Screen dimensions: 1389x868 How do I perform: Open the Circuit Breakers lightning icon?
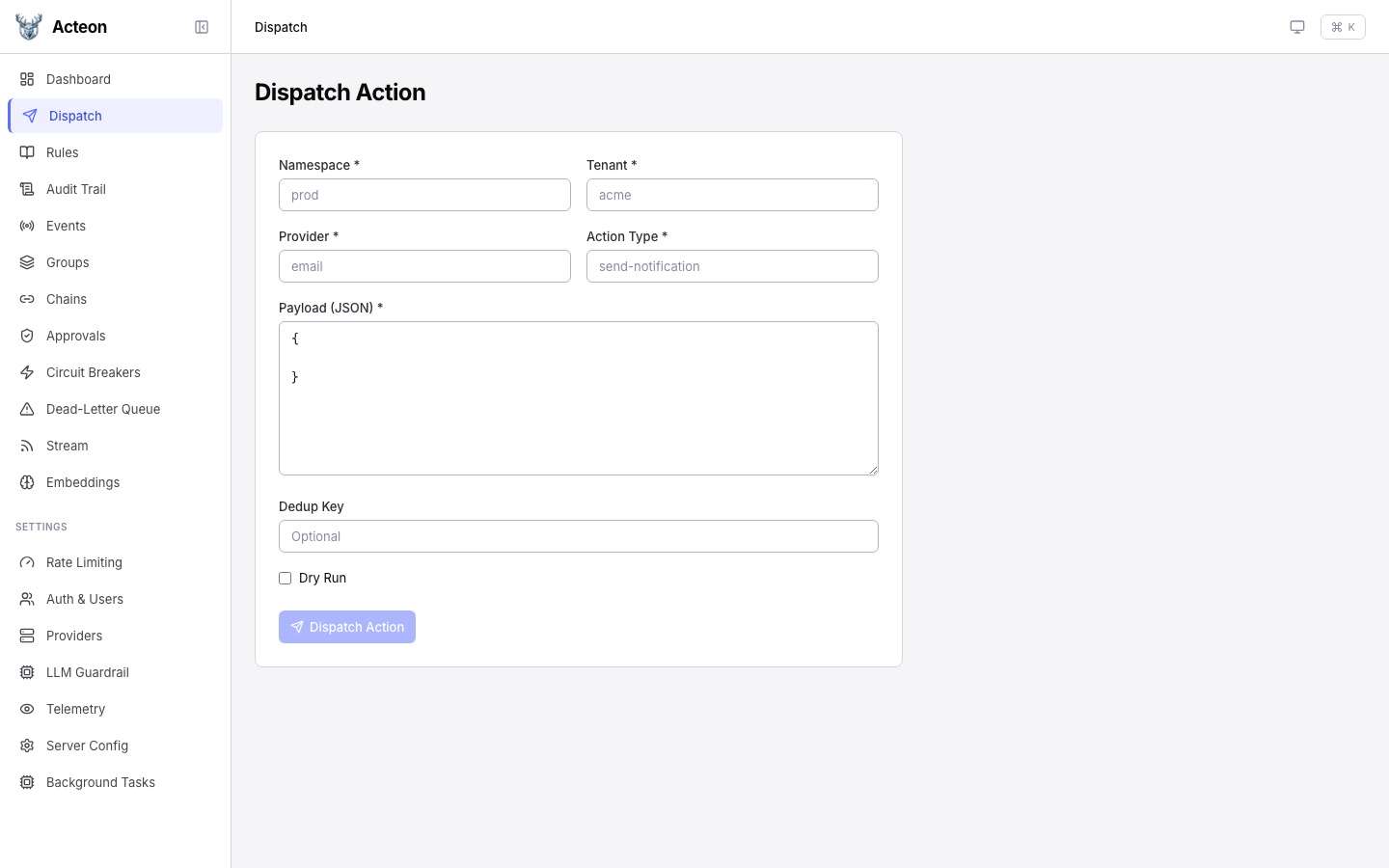pos(27,372)
